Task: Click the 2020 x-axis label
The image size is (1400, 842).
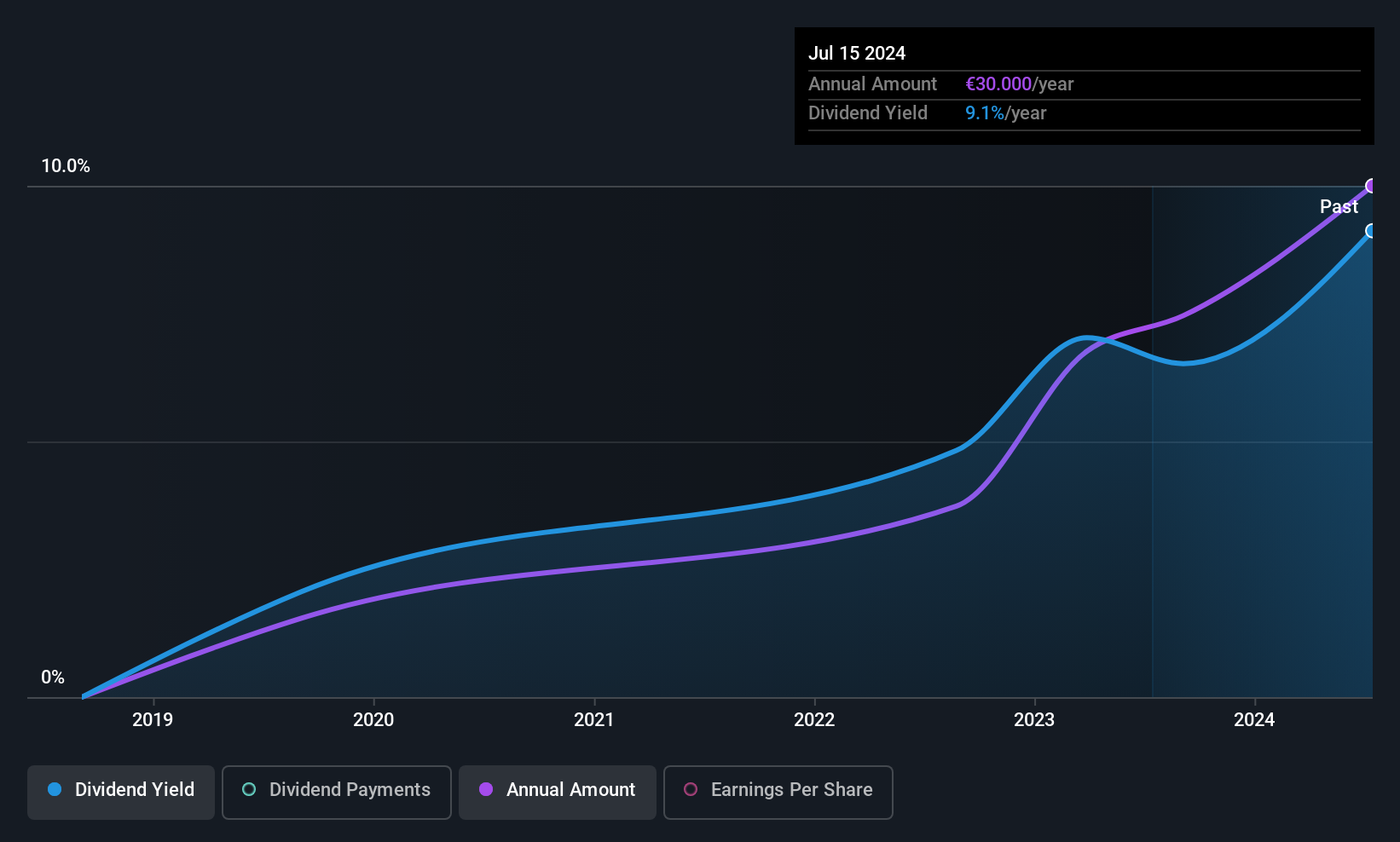Action: tap(373, 720)
